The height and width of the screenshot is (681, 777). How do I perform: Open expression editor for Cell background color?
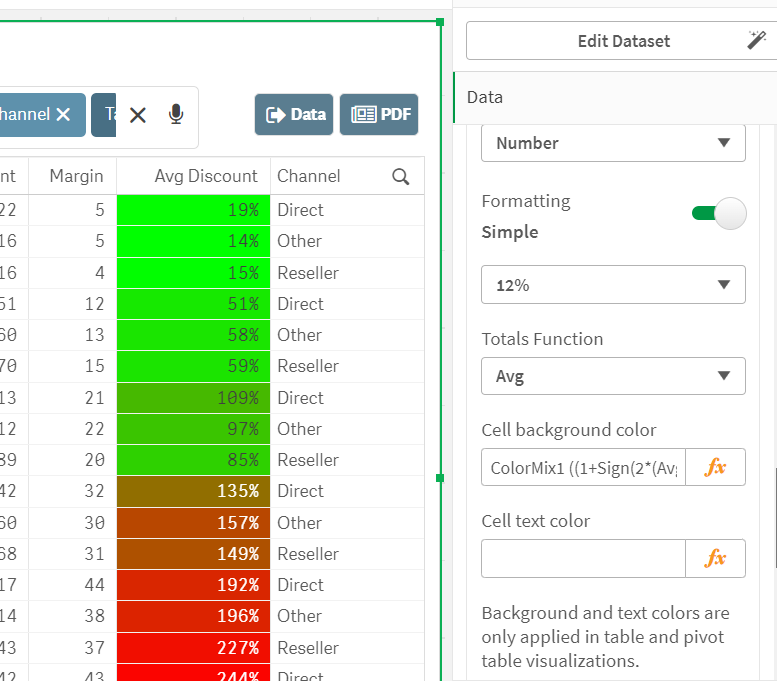[715, 467]
